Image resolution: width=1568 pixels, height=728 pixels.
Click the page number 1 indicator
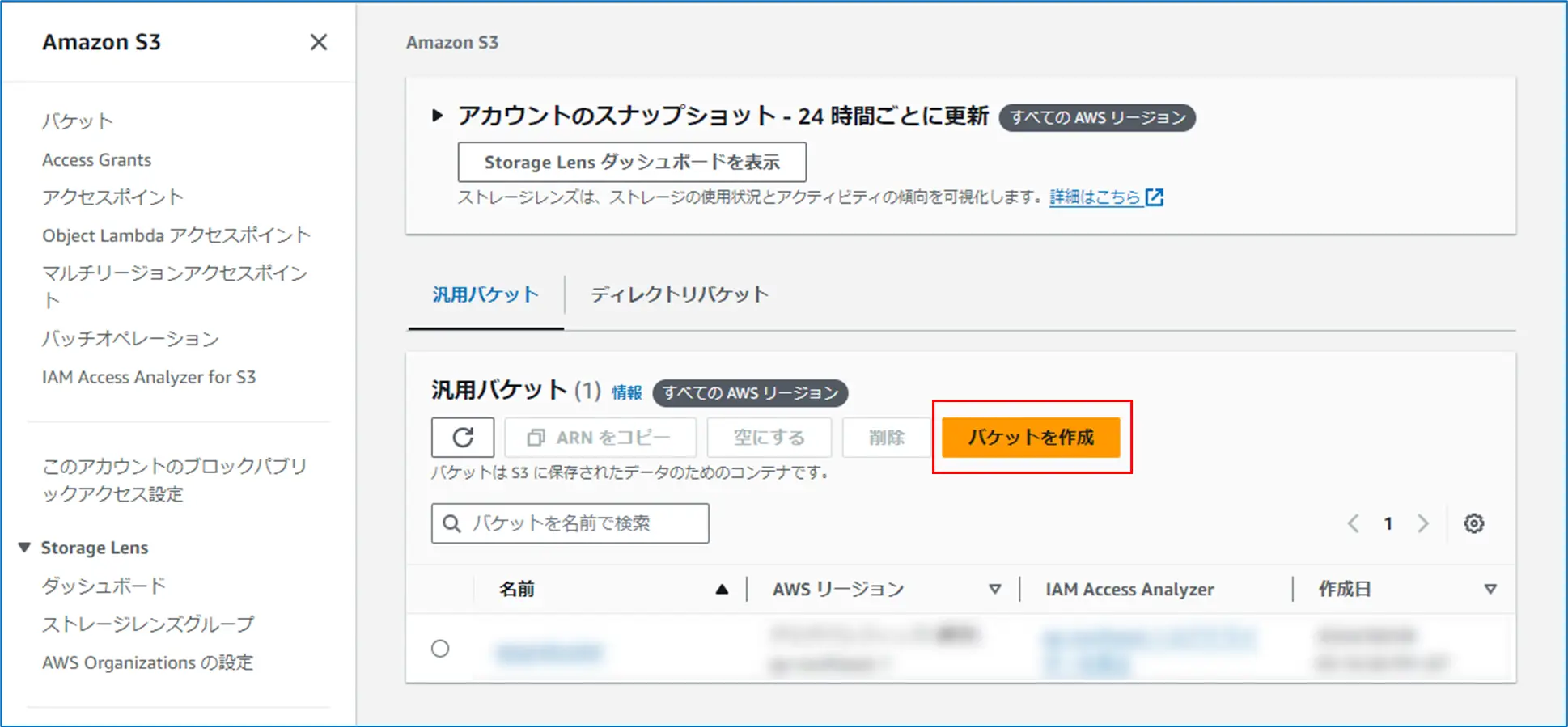pos(1388,523)
